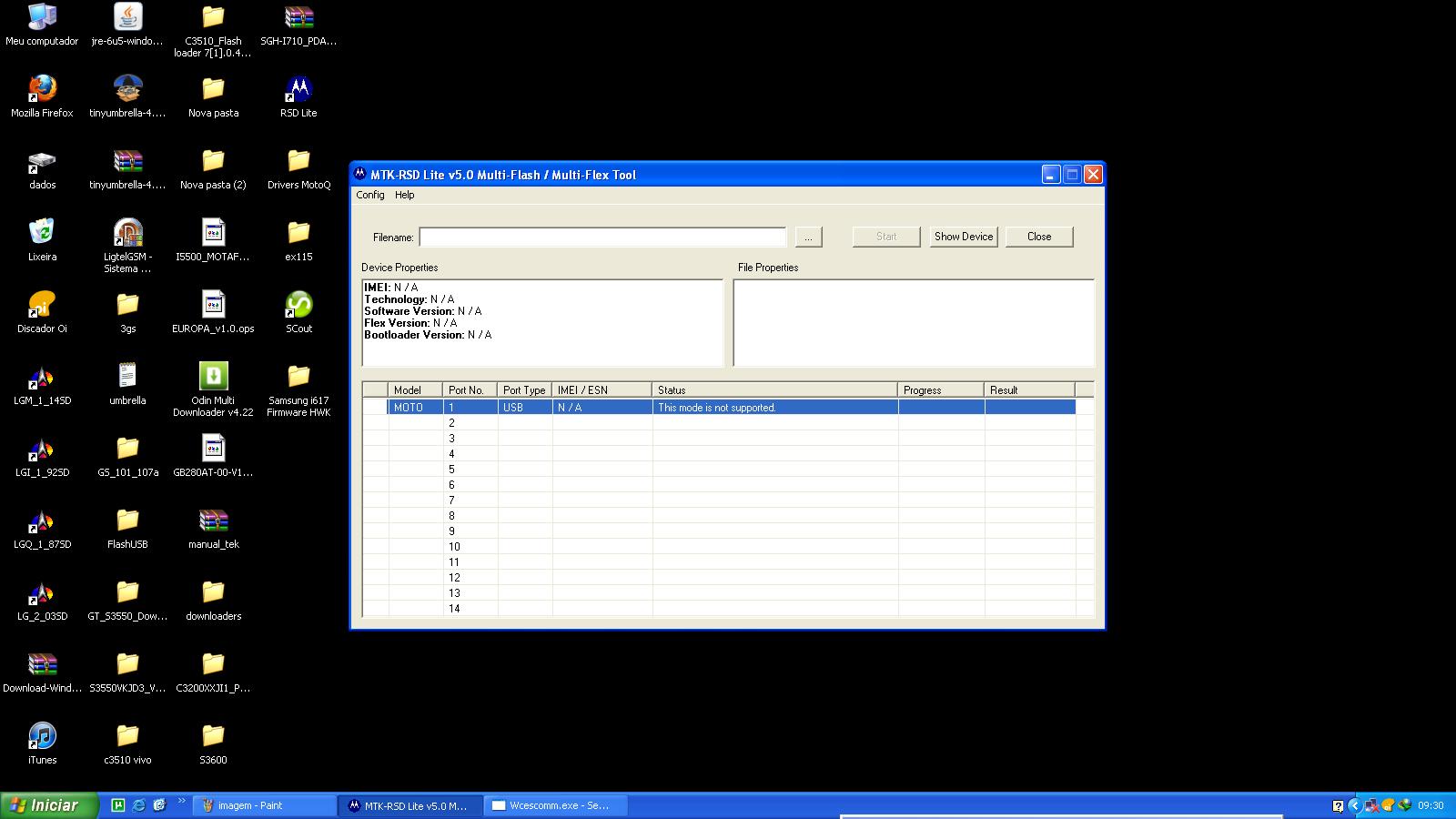The width and height of the screenshot is (1456, 819).
Task: Expand the quick launch overflow chevron
Action: coord(181,802)
